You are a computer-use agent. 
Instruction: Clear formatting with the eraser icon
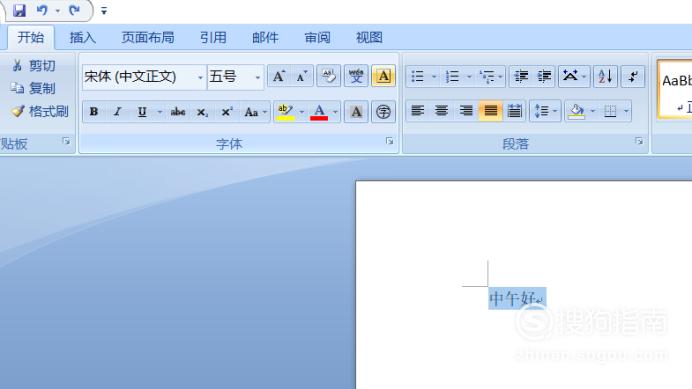(328, 76)
